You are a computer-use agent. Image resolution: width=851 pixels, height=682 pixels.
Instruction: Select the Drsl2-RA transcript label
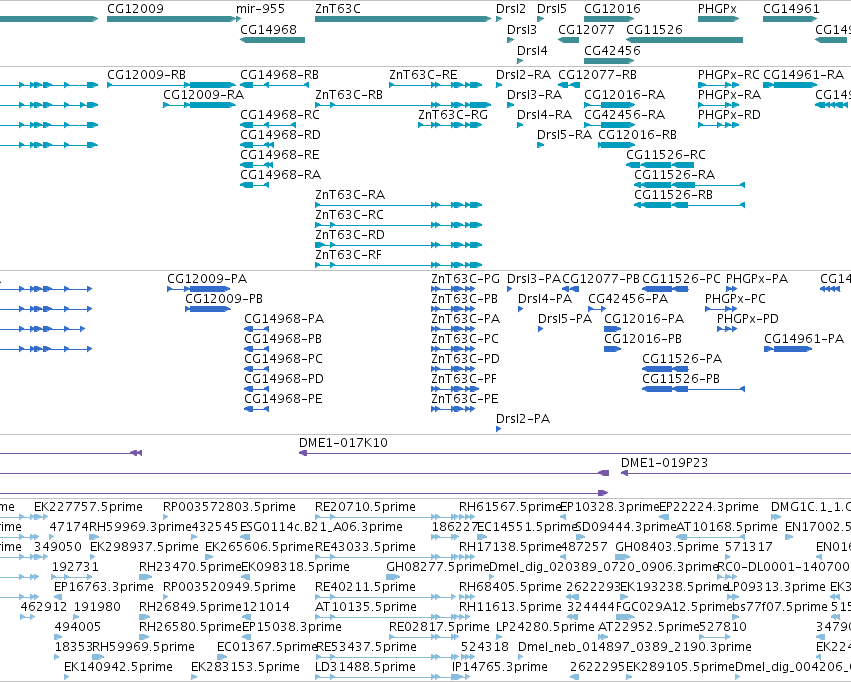(523, 75)
